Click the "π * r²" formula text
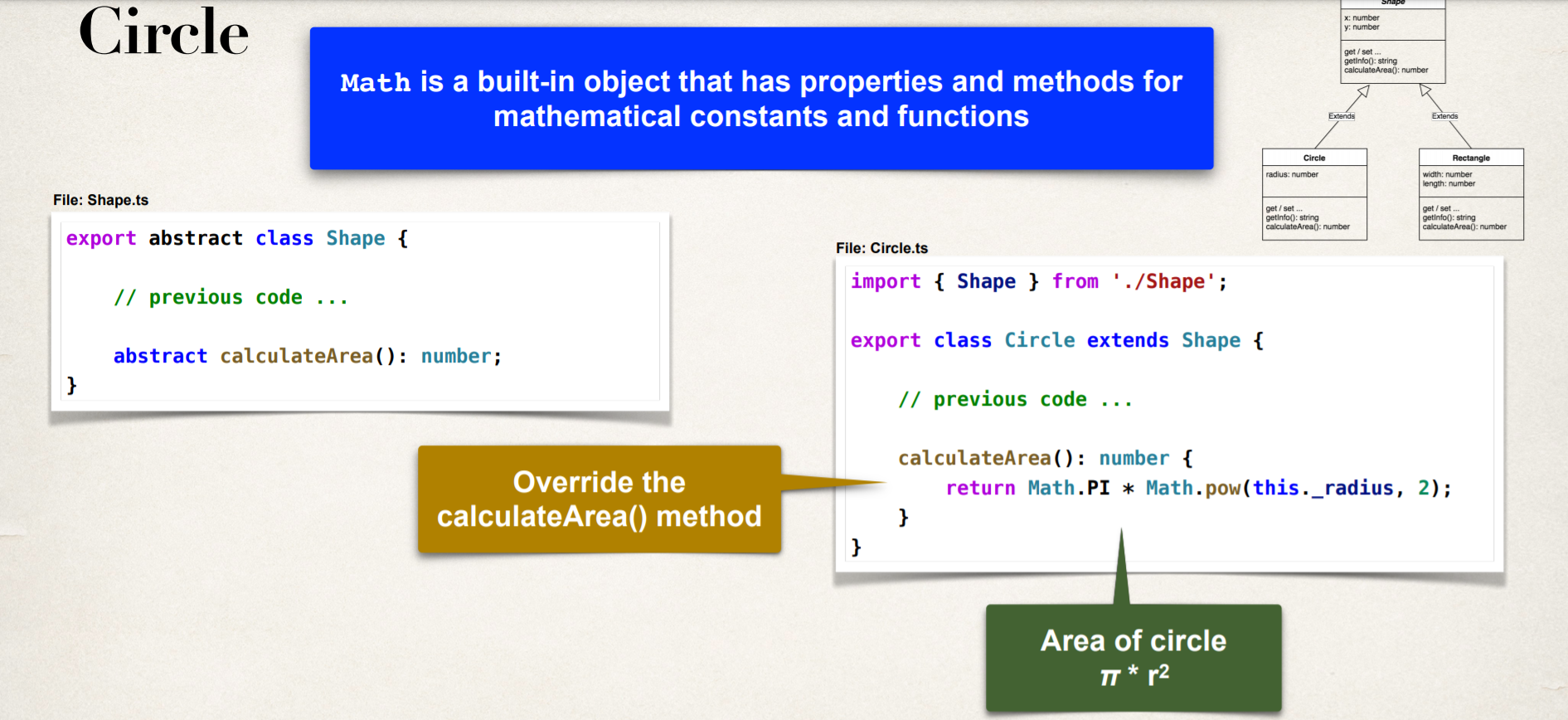Image resolution: width=1568 pixels, height=720 pixels. pyautogui.click(x=1134, y=675)
